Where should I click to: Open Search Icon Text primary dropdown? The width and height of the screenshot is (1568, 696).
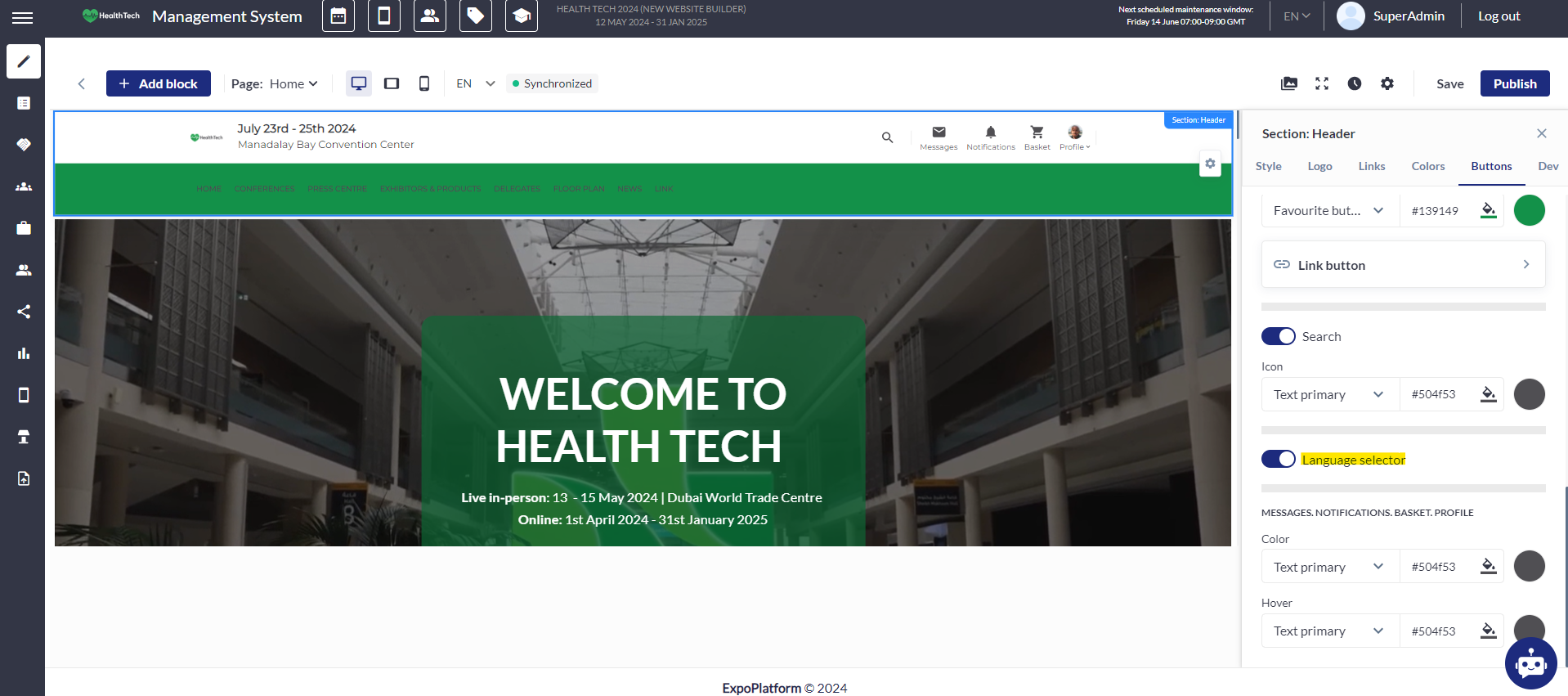(x=1330, y=394)
